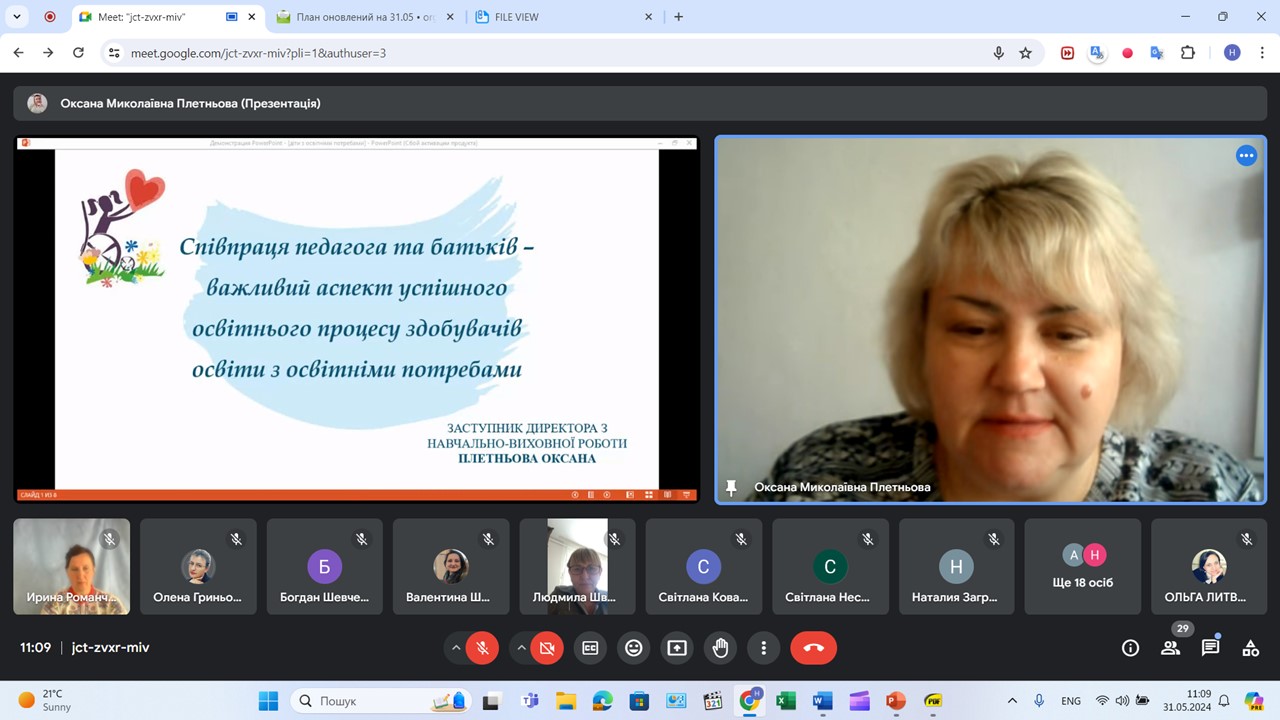Expand video settings arrow beside camera
This screenshot has width=1280, height=720.
coord(521,648)
